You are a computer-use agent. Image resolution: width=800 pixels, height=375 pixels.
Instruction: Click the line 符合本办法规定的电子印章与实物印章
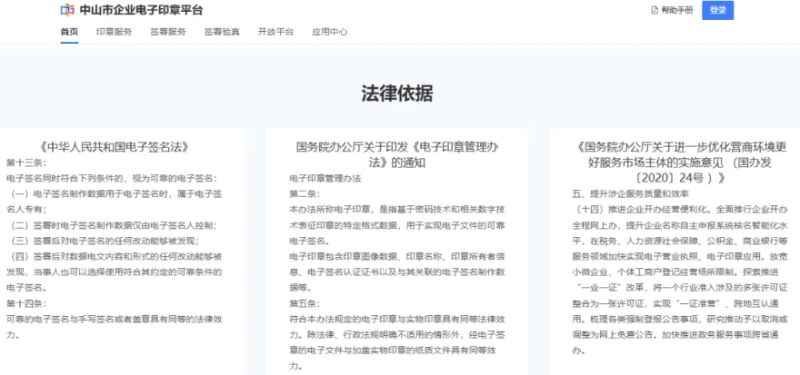click(x=397, y=342)
